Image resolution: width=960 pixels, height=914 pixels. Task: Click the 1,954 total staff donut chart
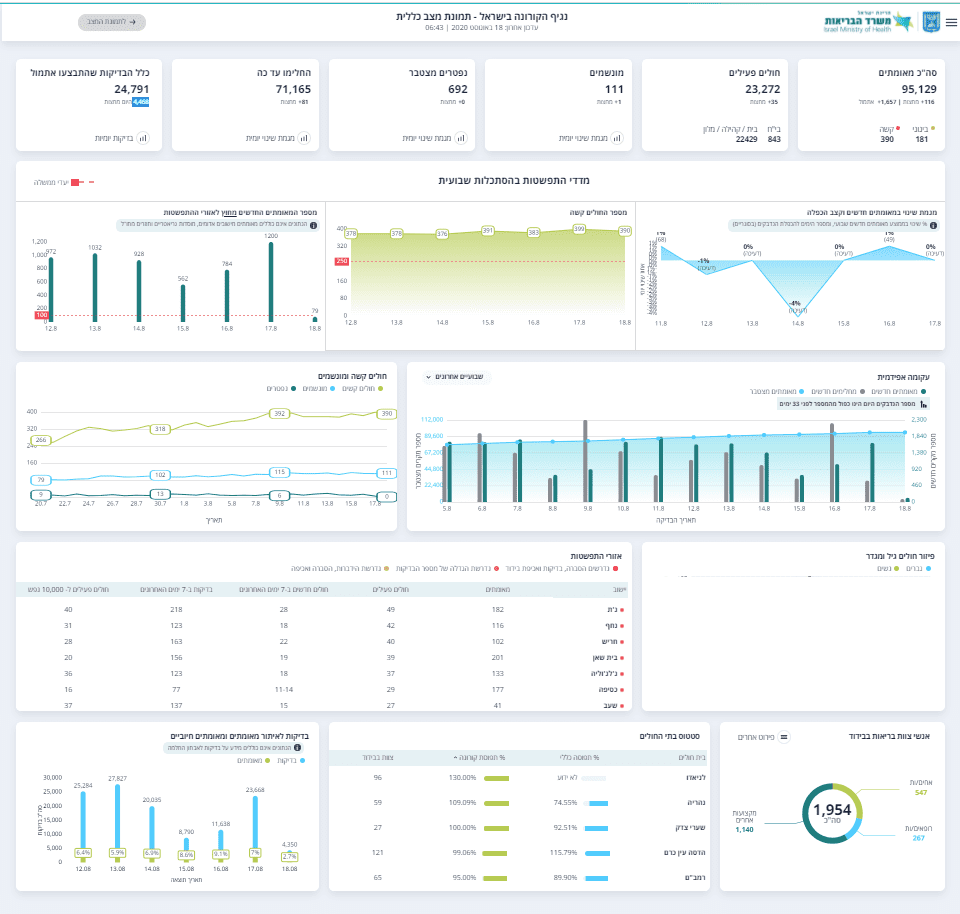pos(832,813)
